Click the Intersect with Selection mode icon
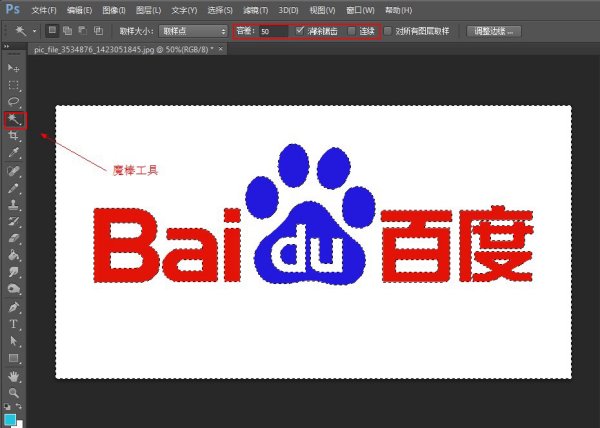This screenshot has height=428, width=600. tap(98, 31)
